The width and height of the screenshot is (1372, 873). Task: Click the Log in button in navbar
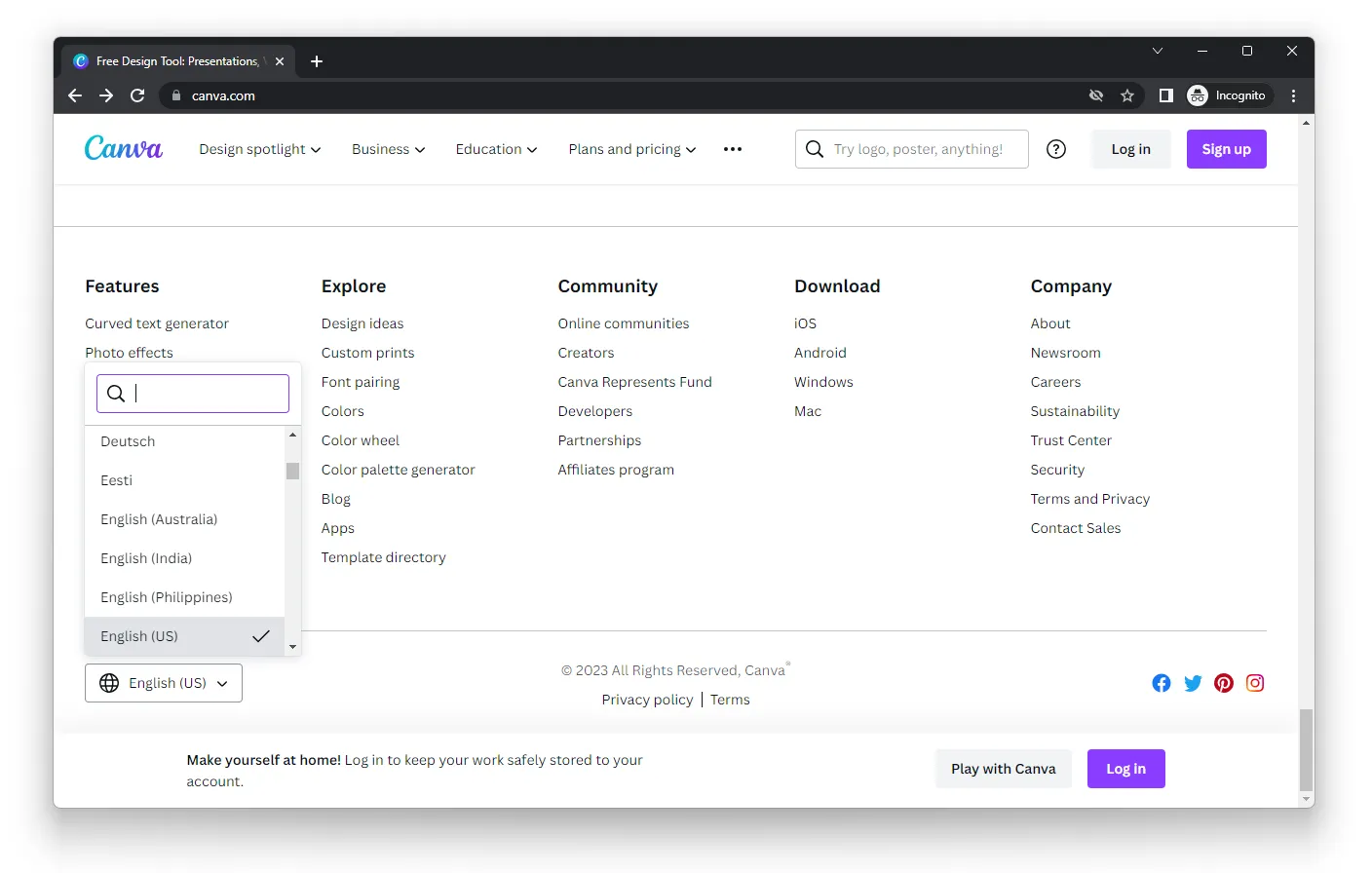(x=1131, y=149)
